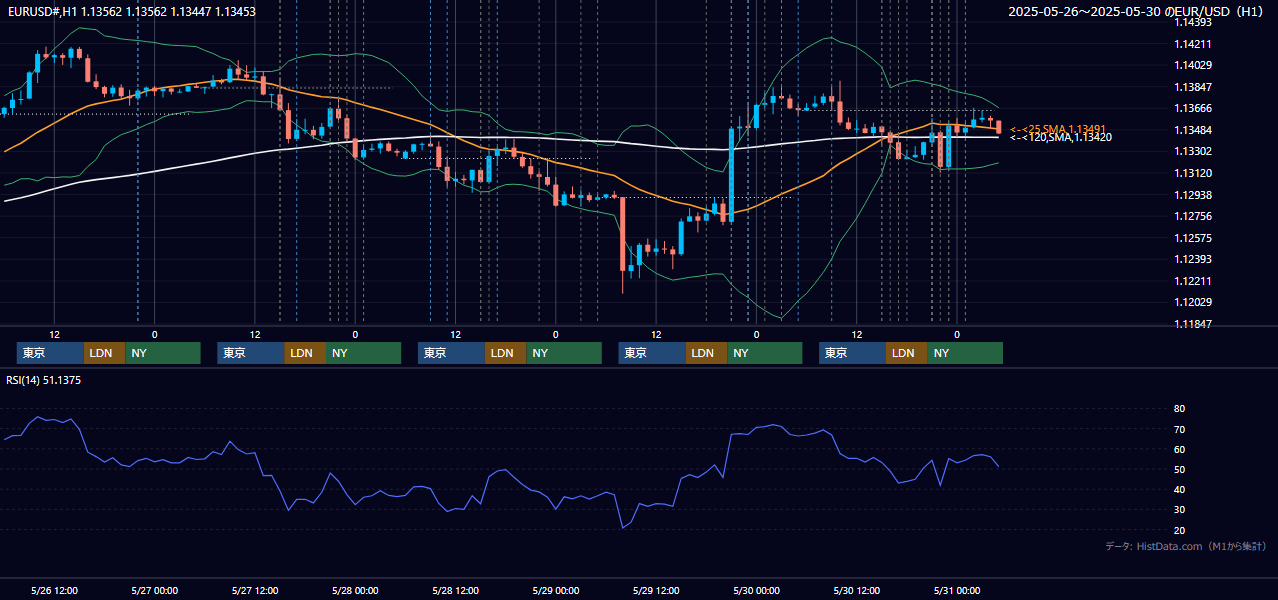
Task: Click the 5/27 00:00 date axis label
Action: 154,590
